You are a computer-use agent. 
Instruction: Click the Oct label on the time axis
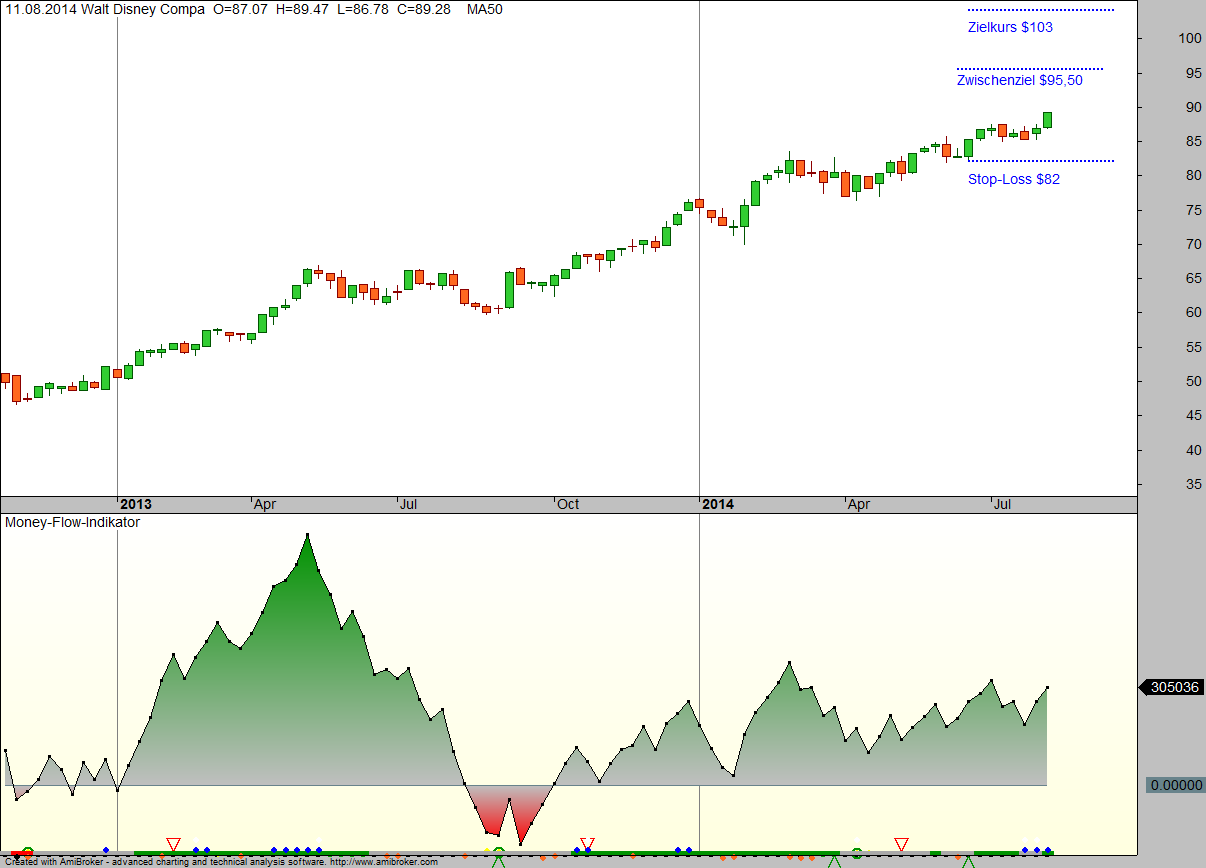(568, 504)
